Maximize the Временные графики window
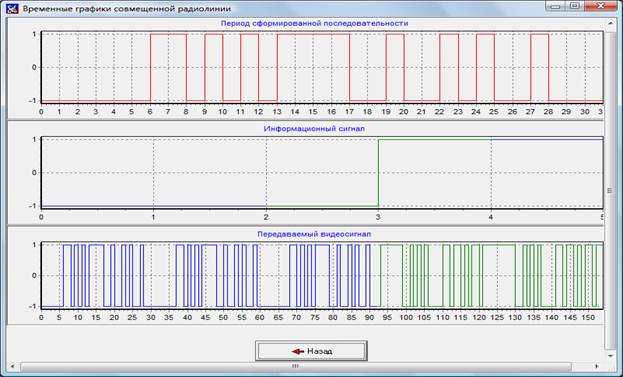The image size is (623, 377). point(575,6)
